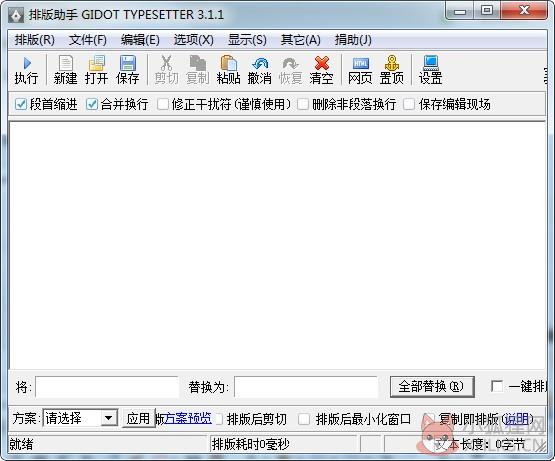This screenshot has width=555, height=461.
Task: Enable 删除非段落换行 checkbox
Action: coord(303,104)
